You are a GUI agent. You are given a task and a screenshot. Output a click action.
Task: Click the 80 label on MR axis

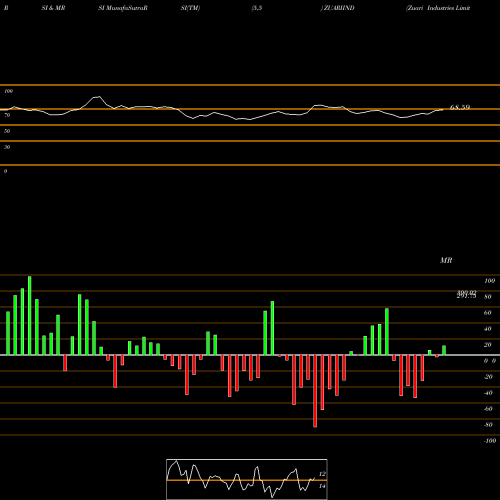[x=488, y=297]
